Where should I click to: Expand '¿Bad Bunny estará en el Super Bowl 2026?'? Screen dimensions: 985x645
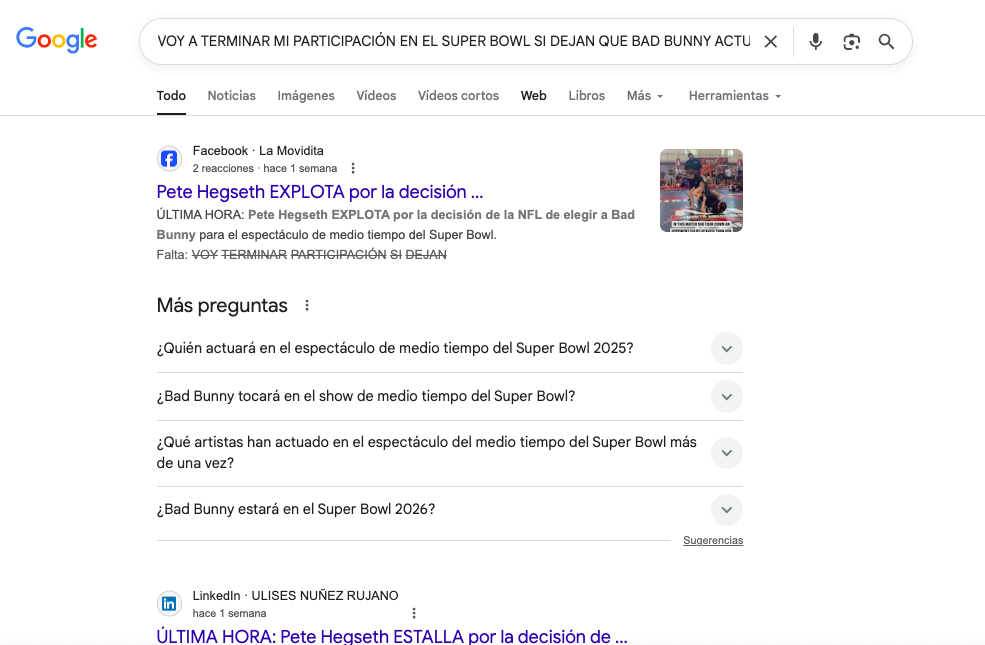click(727, 510)
